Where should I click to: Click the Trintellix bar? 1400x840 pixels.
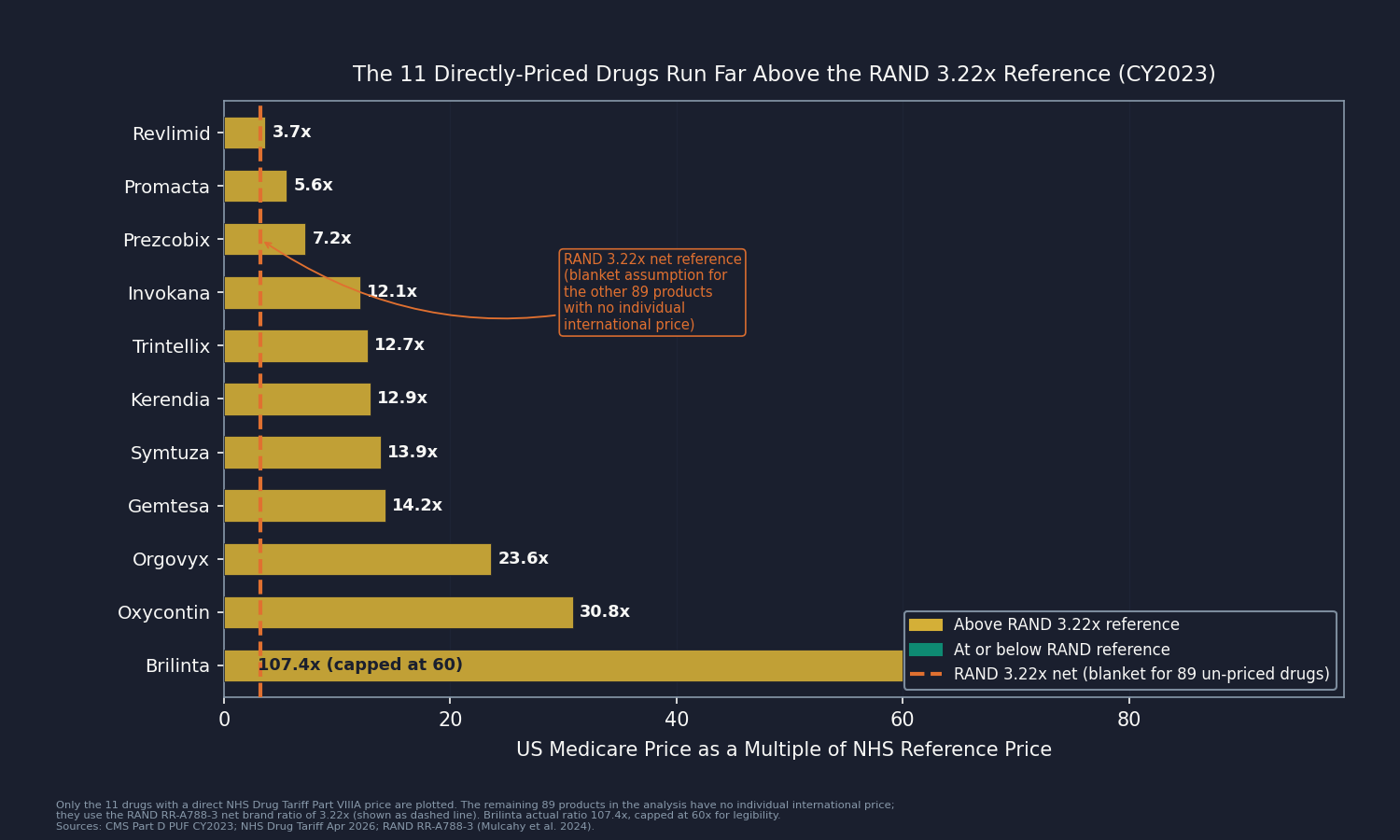click(296, 346)
